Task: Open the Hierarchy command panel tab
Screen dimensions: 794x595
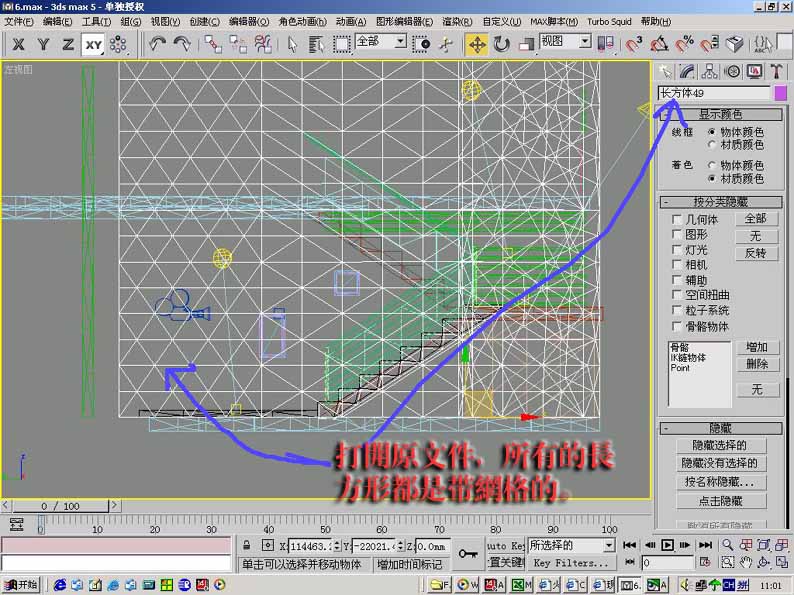Action: click(x=709, y=71)
